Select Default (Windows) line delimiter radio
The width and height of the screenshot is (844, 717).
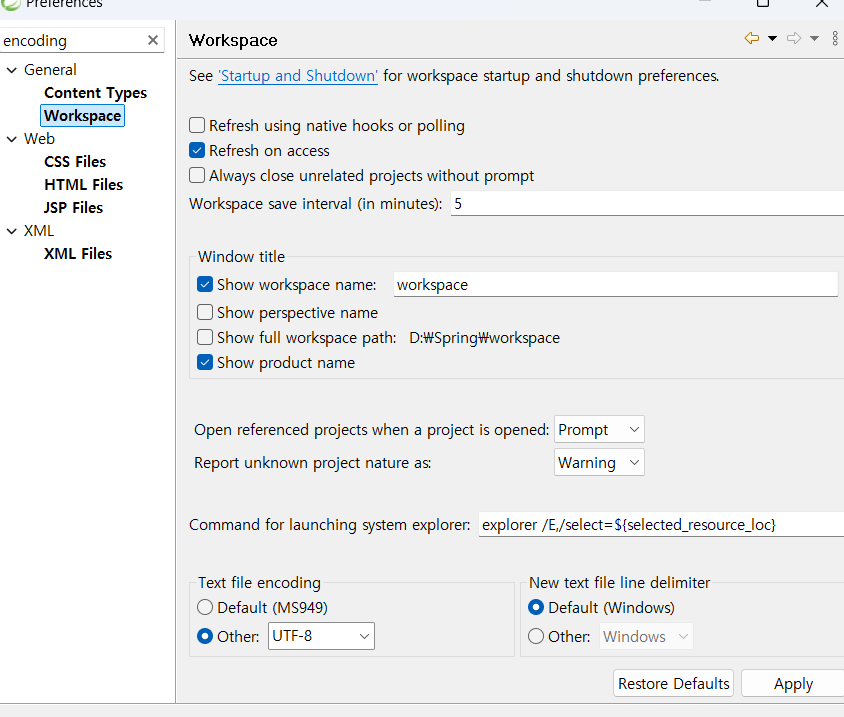click(x=536, y=607)
